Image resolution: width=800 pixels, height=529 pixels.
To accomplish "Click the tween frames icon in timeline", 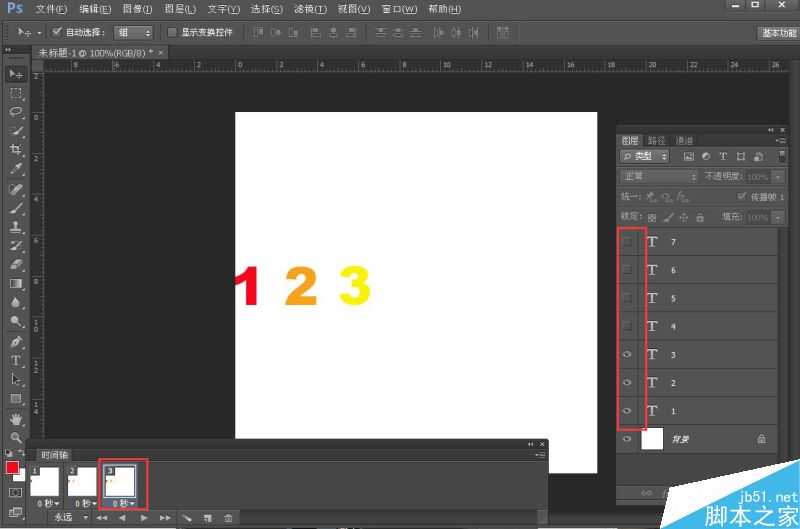I will pyautogui.click(x=186, y=518).
